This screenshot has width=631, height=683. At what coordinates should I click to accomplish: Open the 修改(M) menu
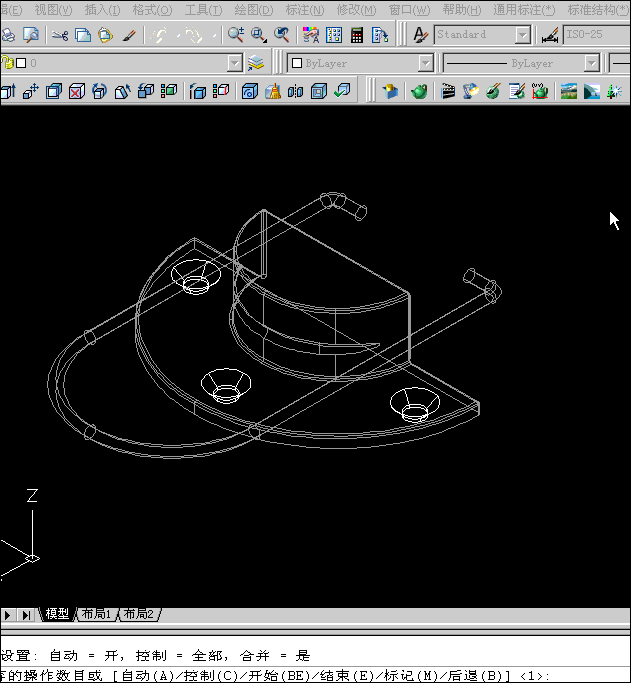356,9
